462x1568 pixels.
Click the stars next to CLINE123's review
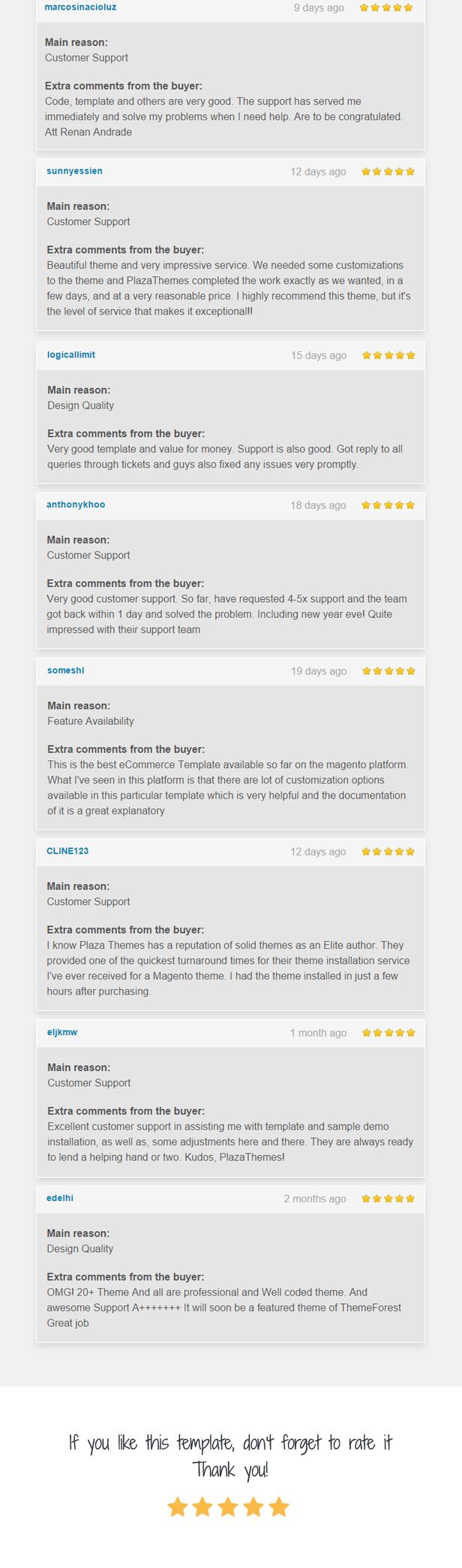388,851
